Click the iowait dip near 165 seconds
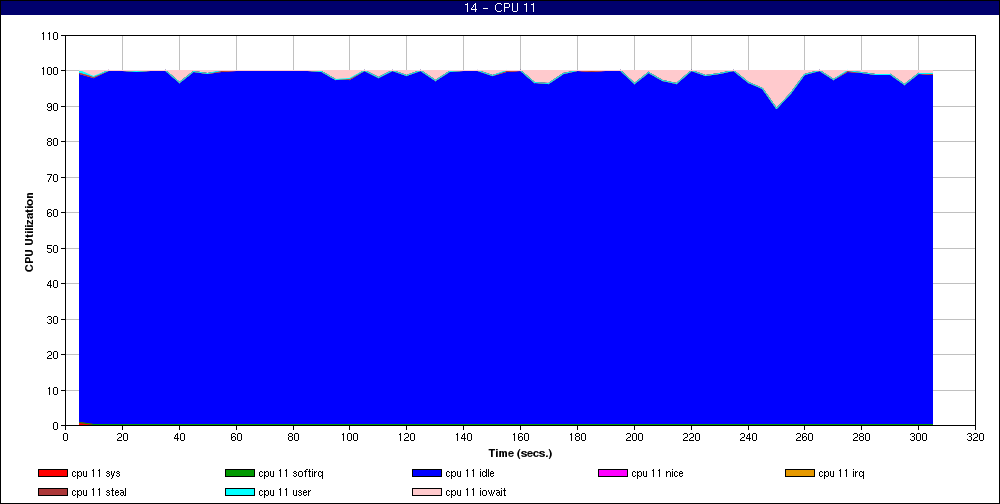The image size is (1000, 504). click(542, 78)
